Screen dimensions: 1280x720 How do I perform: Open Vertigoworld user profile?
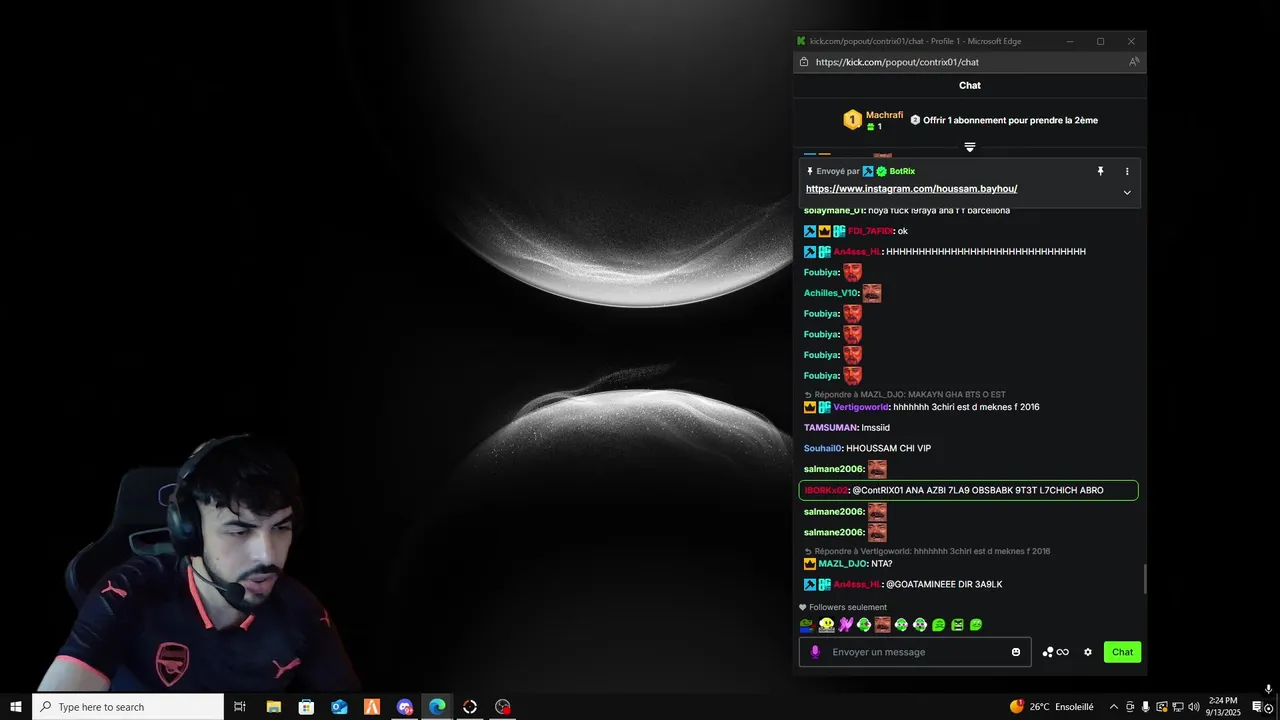[x=861, y=407]
